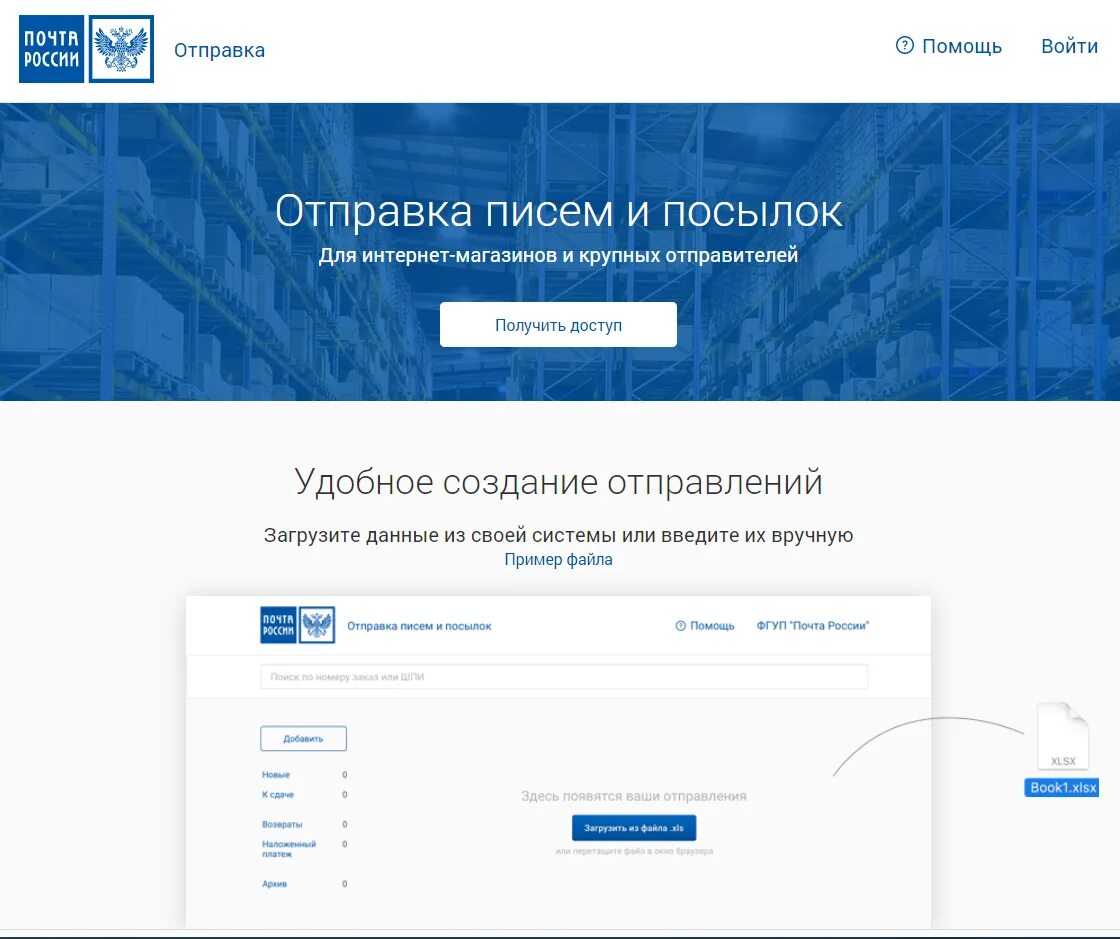Click the XLSX file icon
The width and height of the screenshot is (1120, 939).
coord(1063,736)
